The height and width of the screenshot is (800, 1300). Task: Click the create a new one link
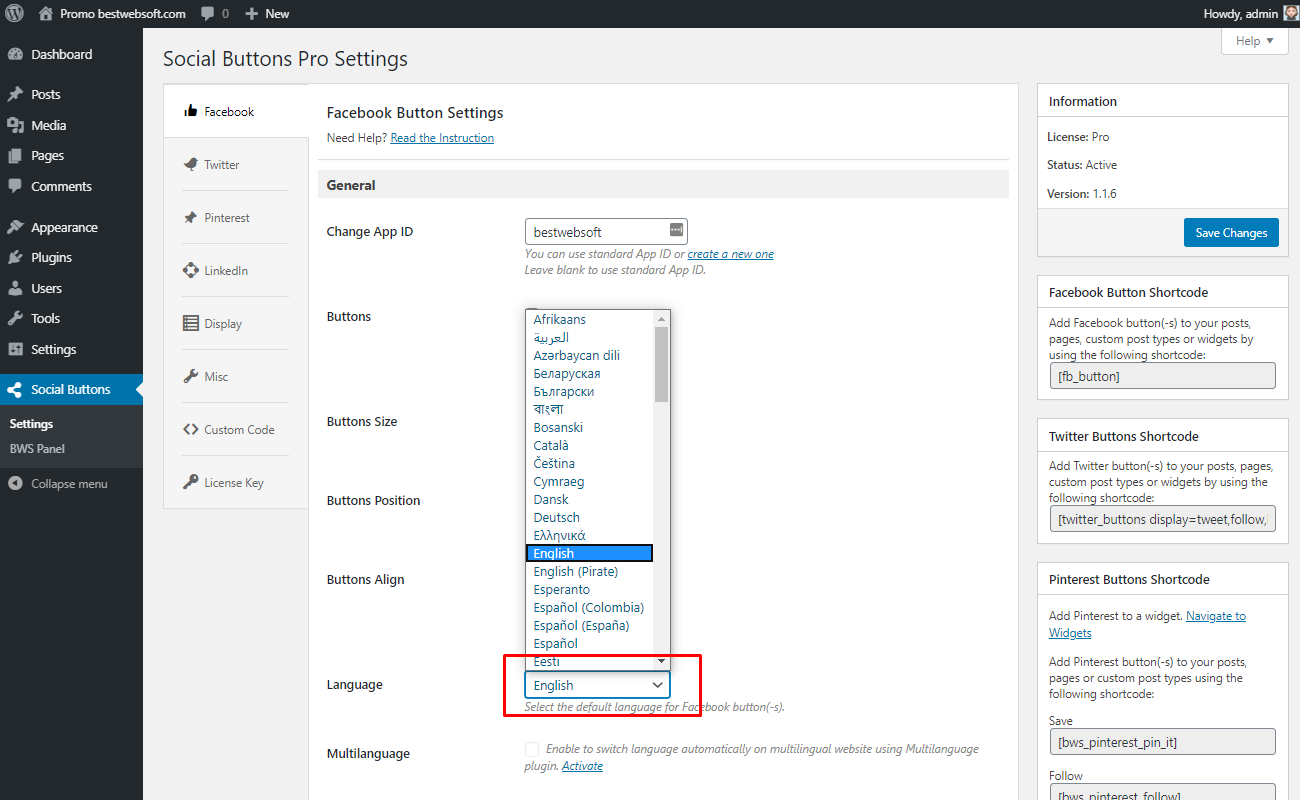[731, 254]
